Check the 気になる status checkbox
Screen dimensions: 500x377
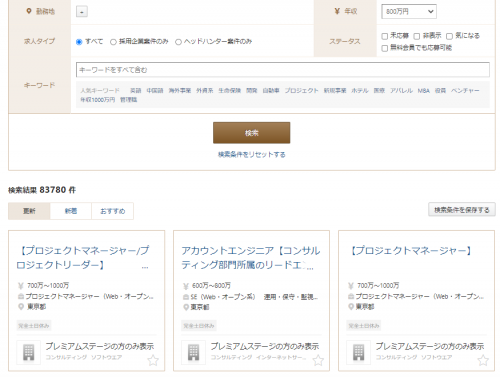tap(449, 36)
